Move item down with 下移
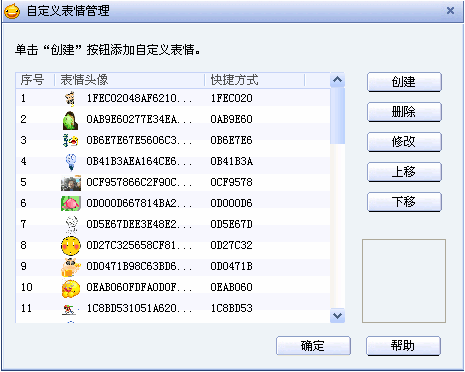 pos(404,202)
